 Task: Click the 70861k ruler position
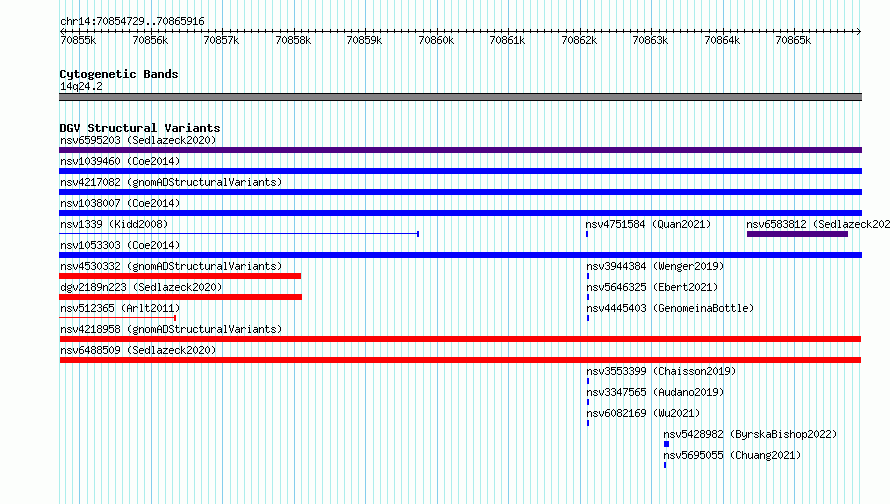(x=507, y=40)
